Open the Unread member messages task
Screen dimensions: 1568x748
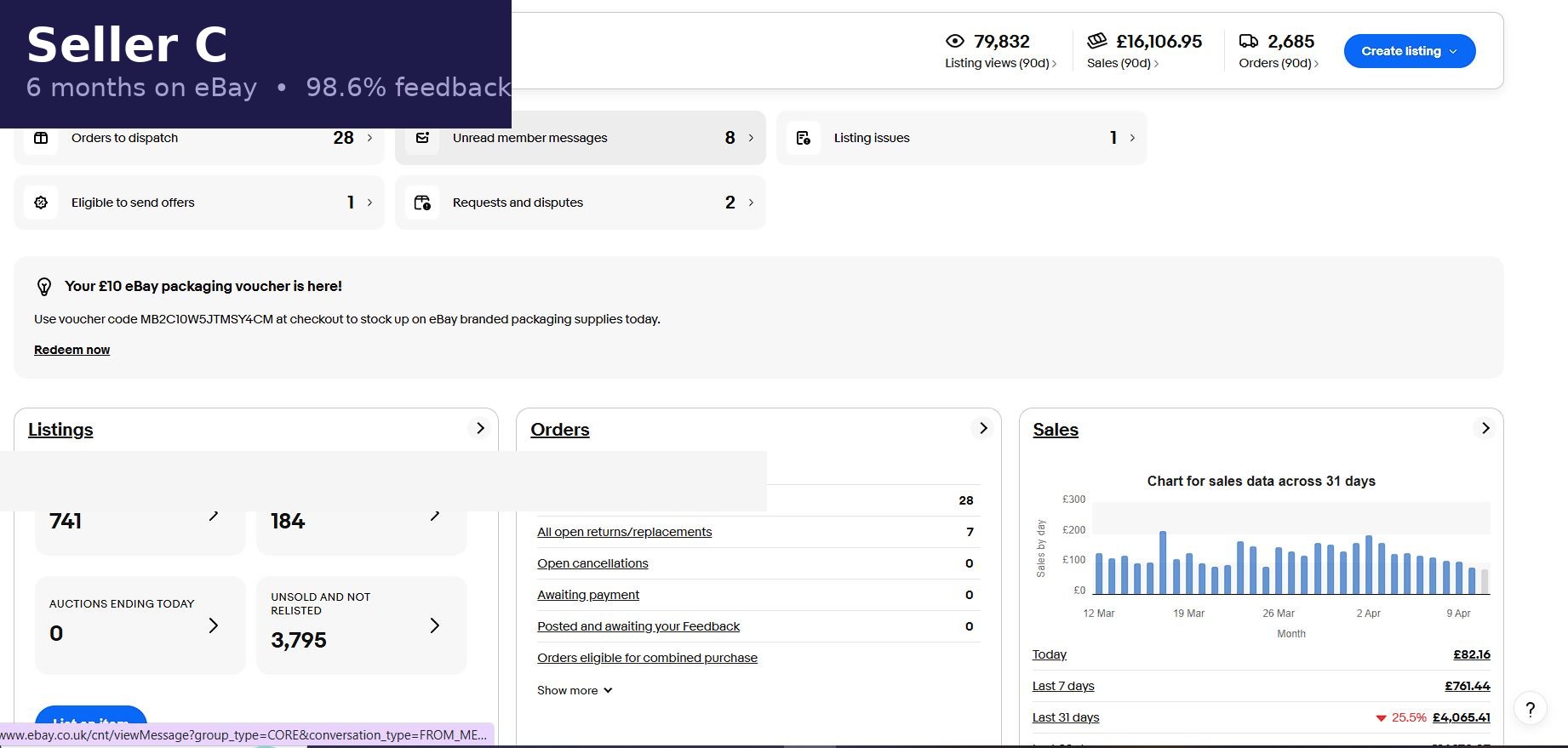(x=581, y=138)
